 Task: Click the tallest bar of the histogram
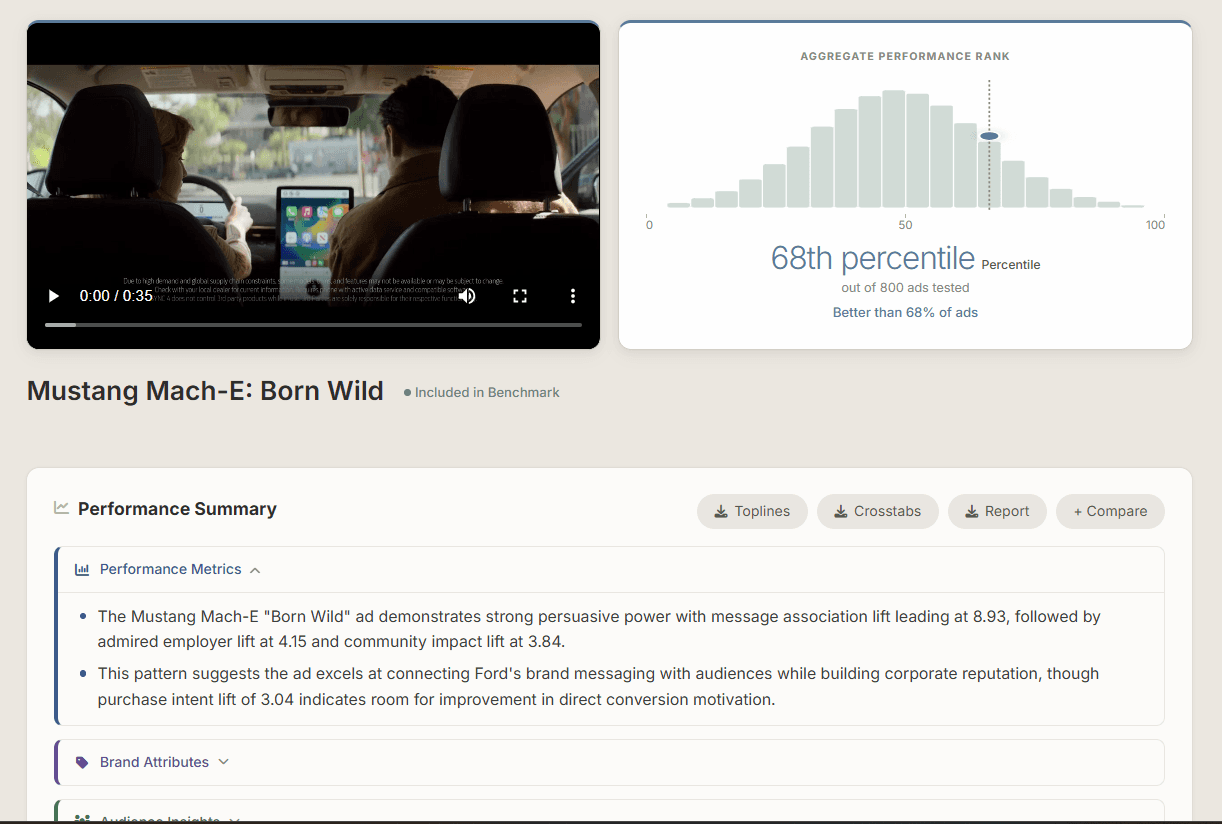click(x=894, y=149)
